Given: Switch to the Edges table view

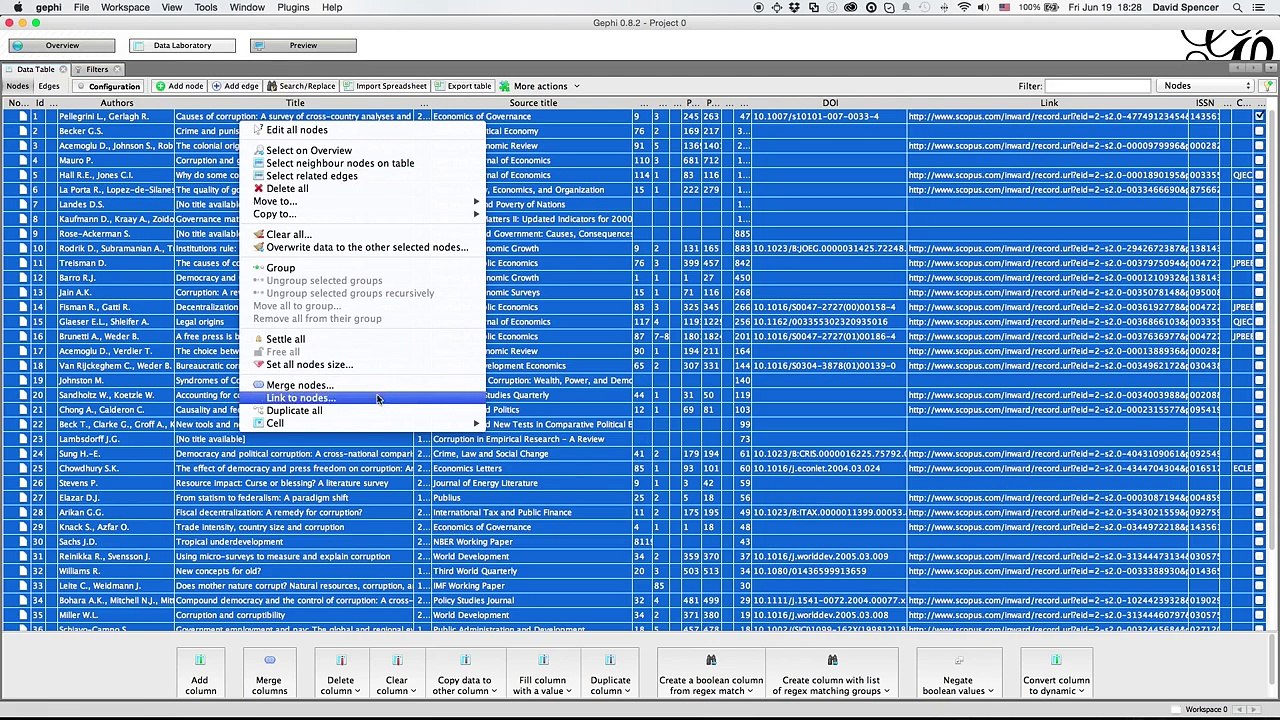Looking at the screenshot, I should coord(49,86).
